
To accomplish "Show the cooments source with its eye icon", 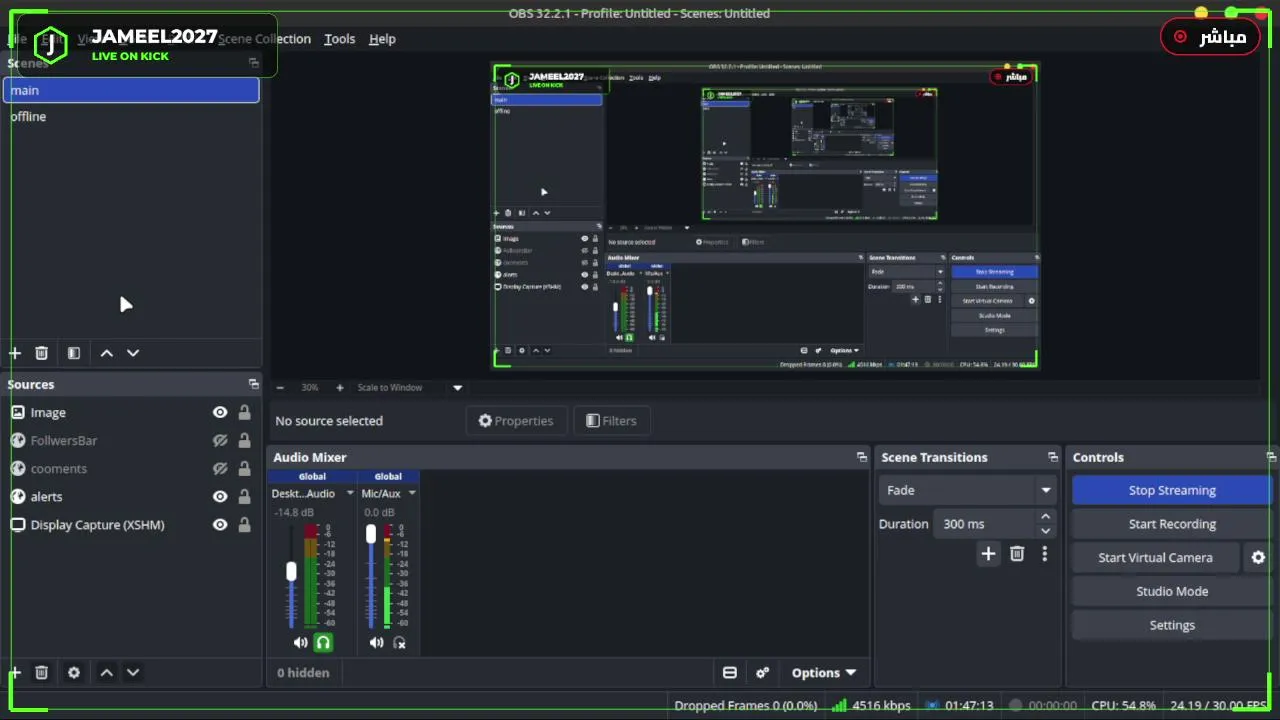I will [220, 468].
